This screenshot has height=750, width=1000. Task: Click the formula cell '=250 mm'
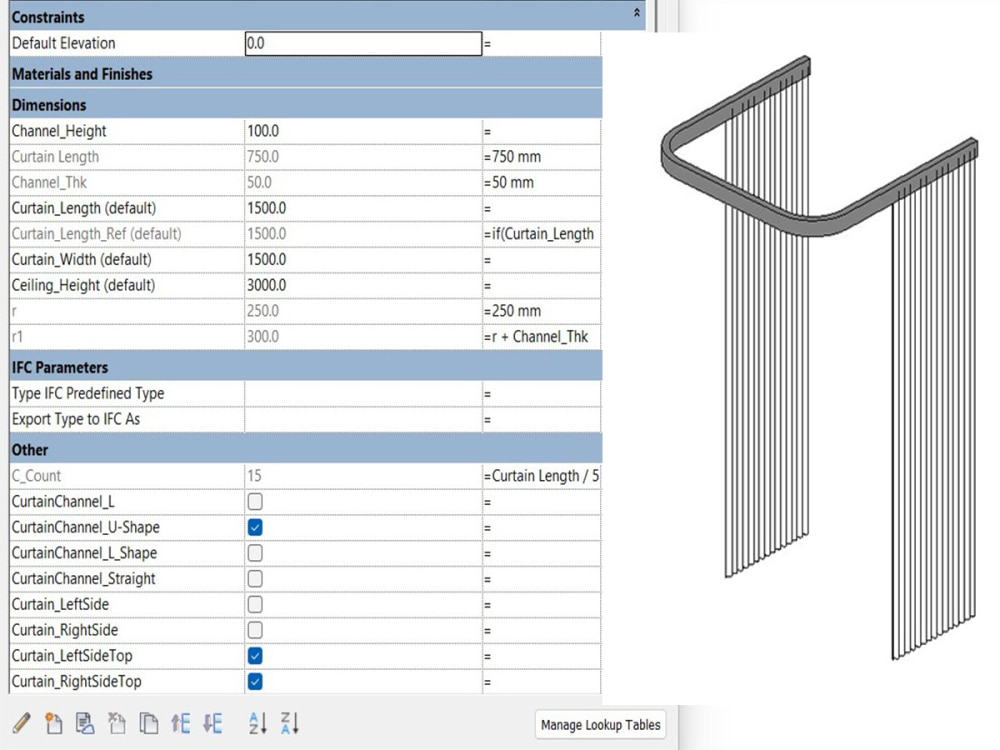[x=541, y=311]
